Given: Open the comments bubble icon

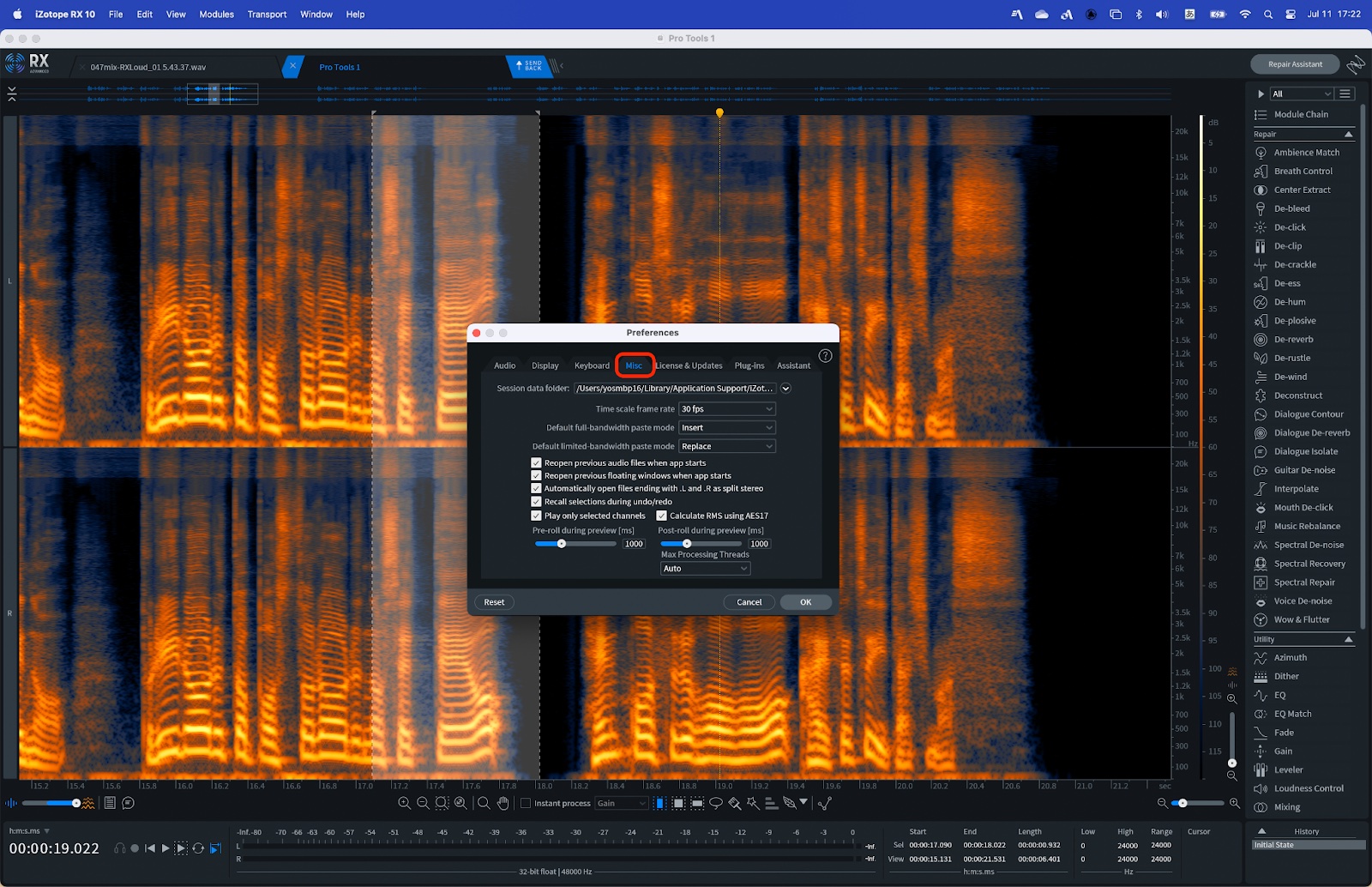Looking at the screenshot, I should coord(129,803).
